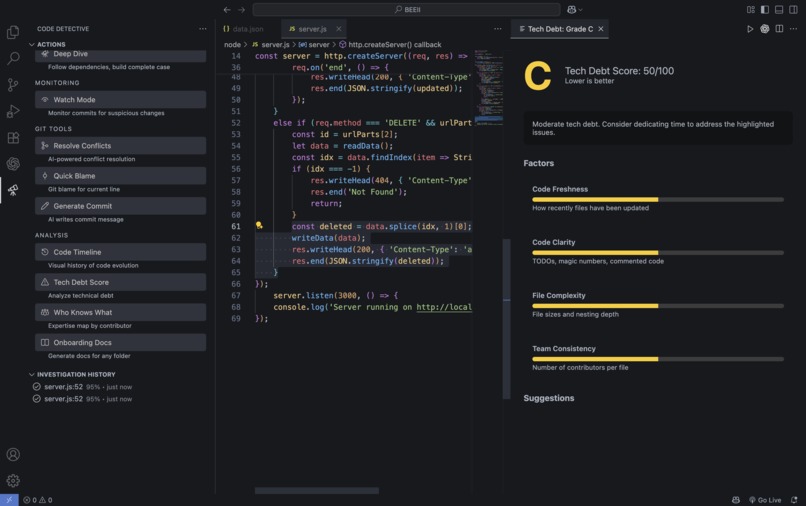
Task: Open Run and Debug view
Action: (13, 111)
